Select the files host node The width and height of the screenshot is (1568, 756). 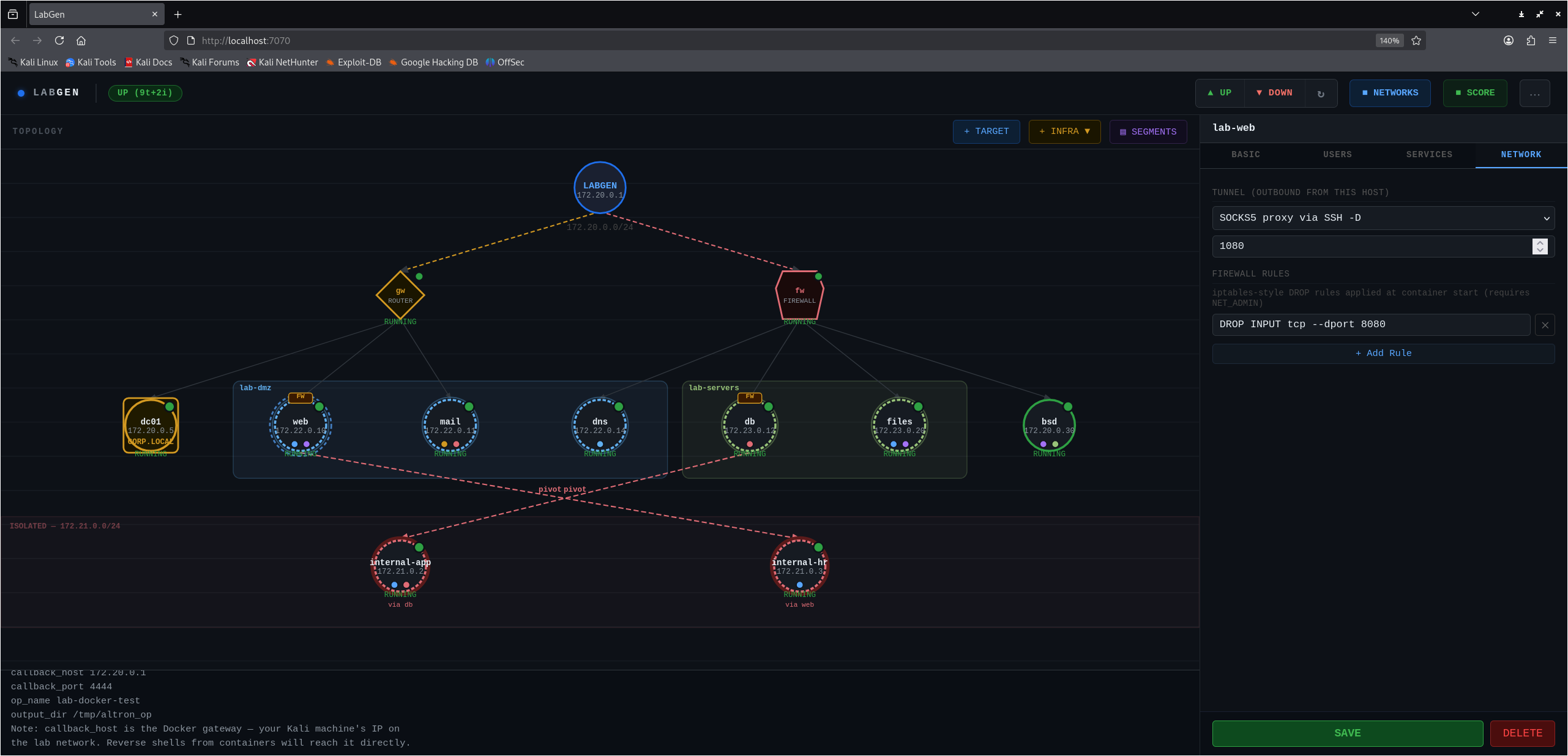[x=899, y=426]
